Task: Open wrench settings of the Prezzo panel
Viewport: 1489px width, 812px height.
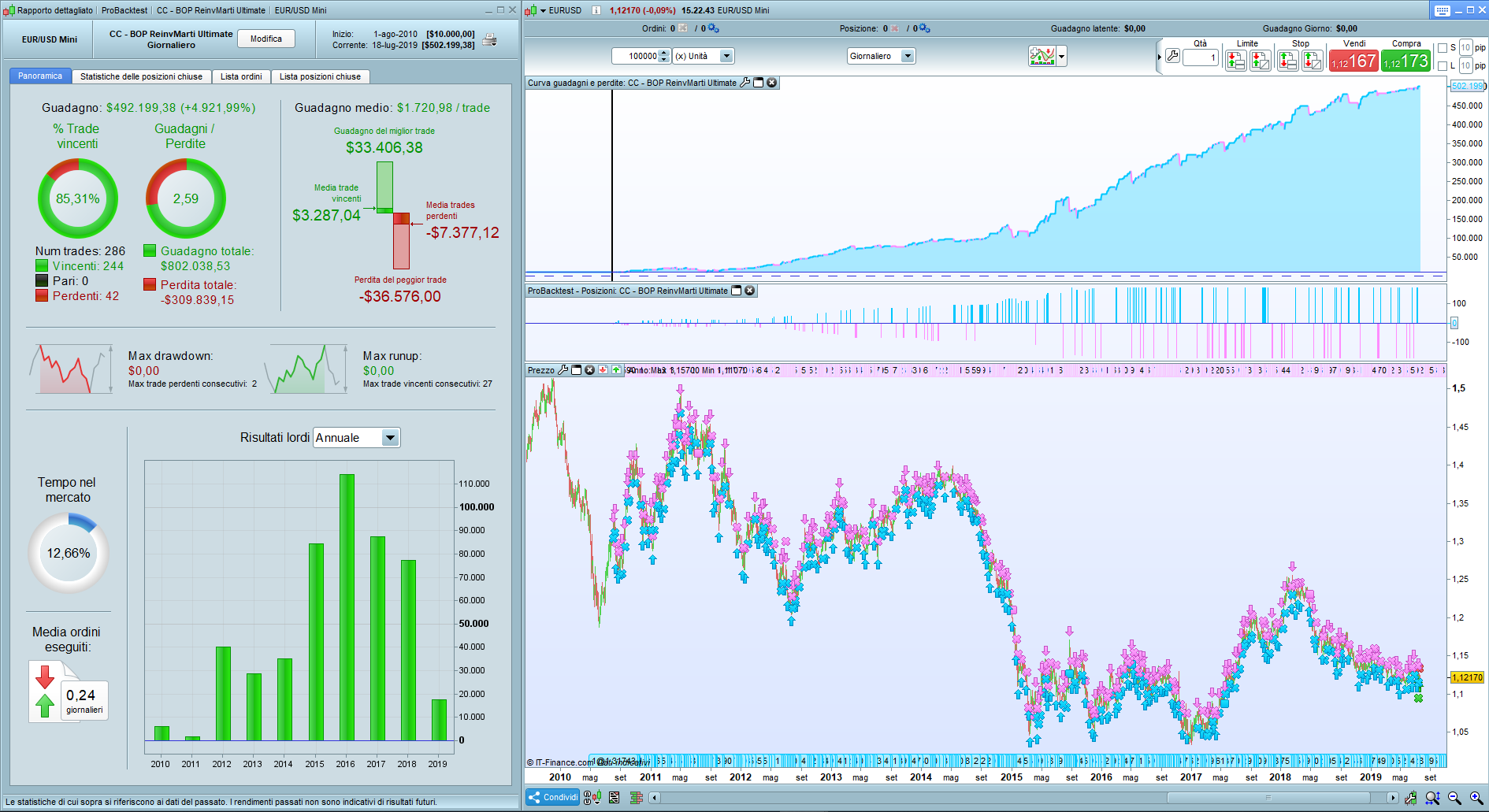Action: pyautogui.click(x=563, y=370)
